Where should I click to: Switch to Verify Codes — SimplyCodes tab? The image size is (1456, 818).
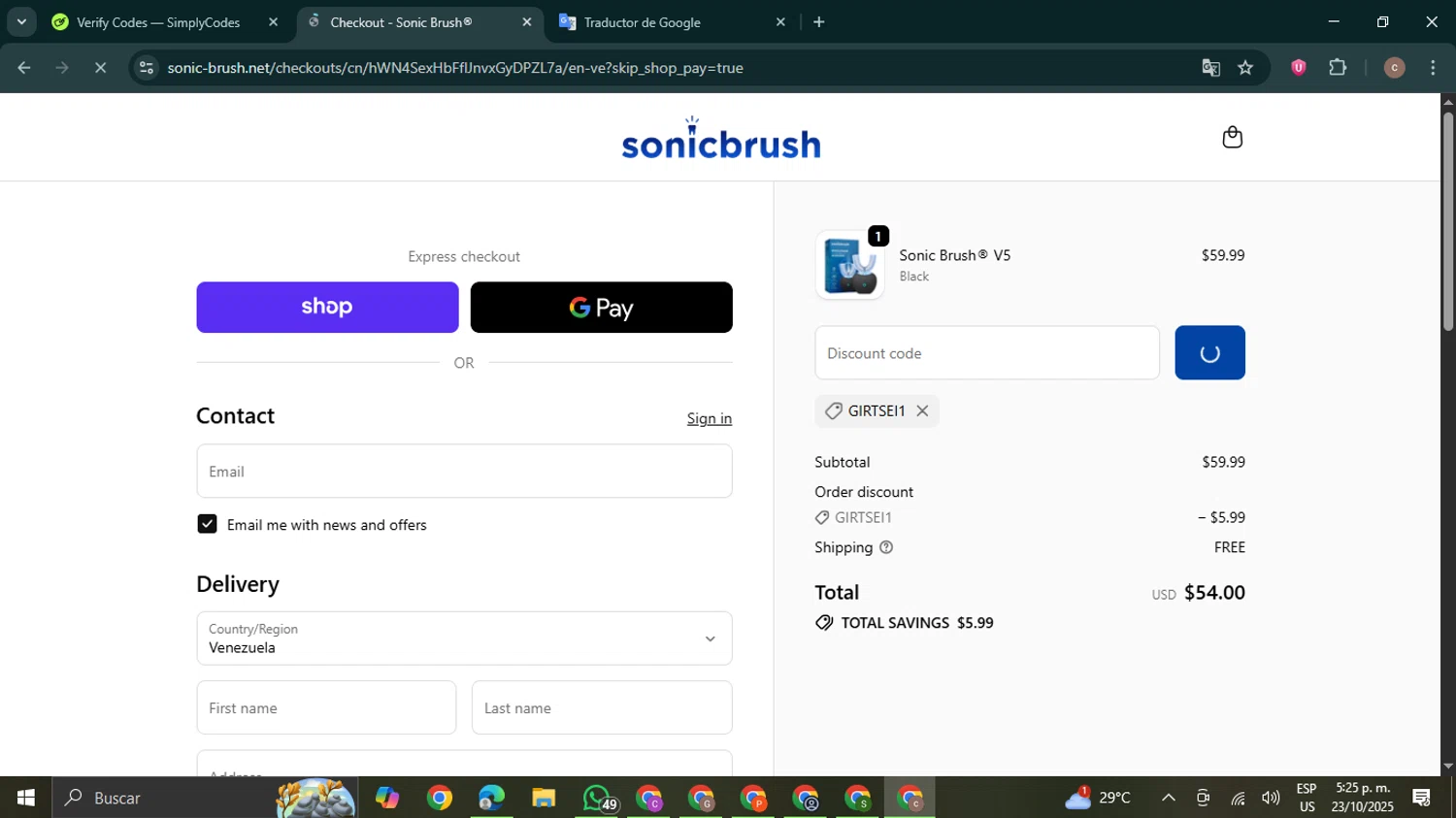(x=157, y=21)
